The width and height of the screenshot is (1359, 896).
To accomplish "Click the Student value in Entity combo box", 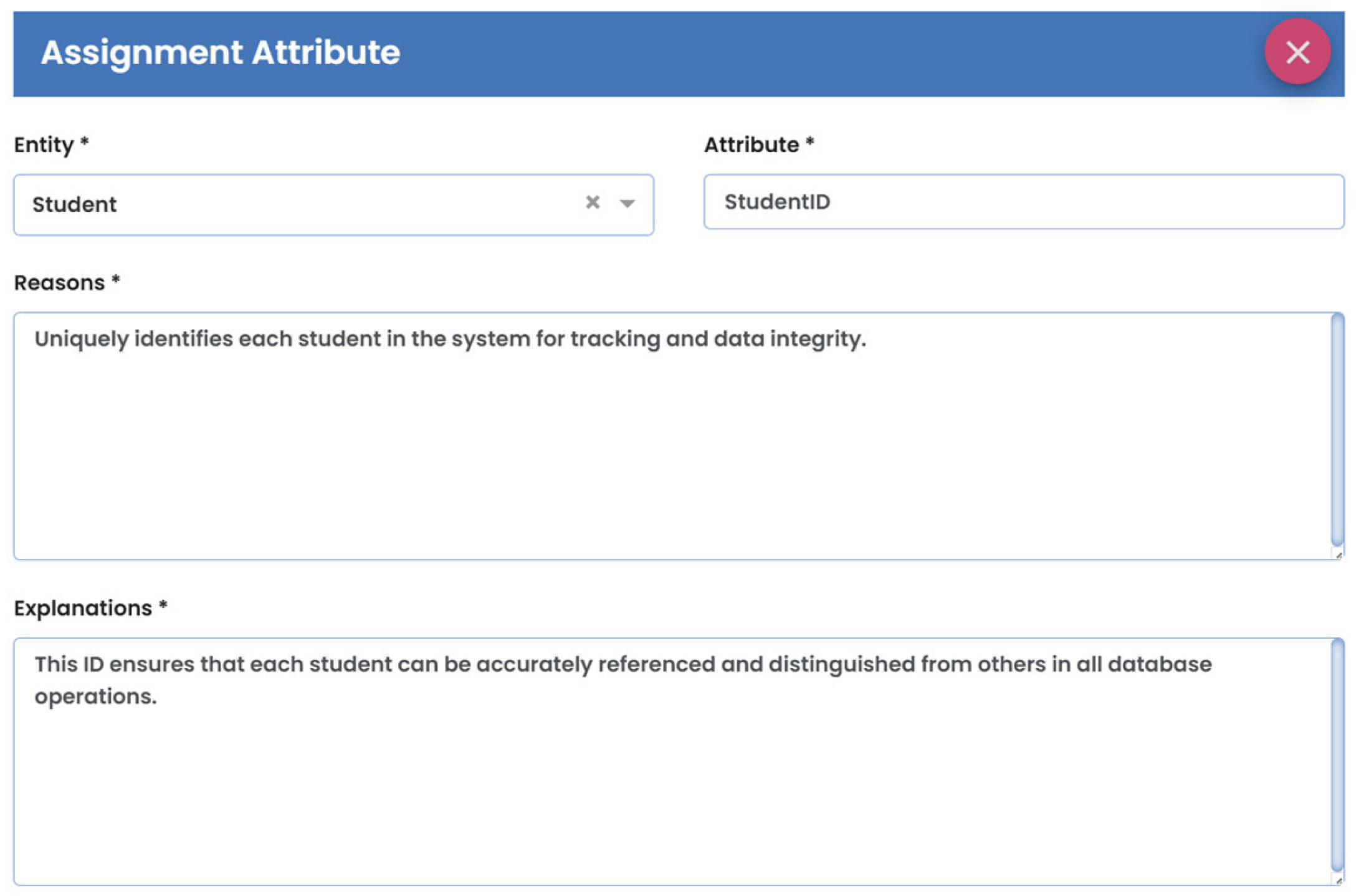I will click(75, 204).
